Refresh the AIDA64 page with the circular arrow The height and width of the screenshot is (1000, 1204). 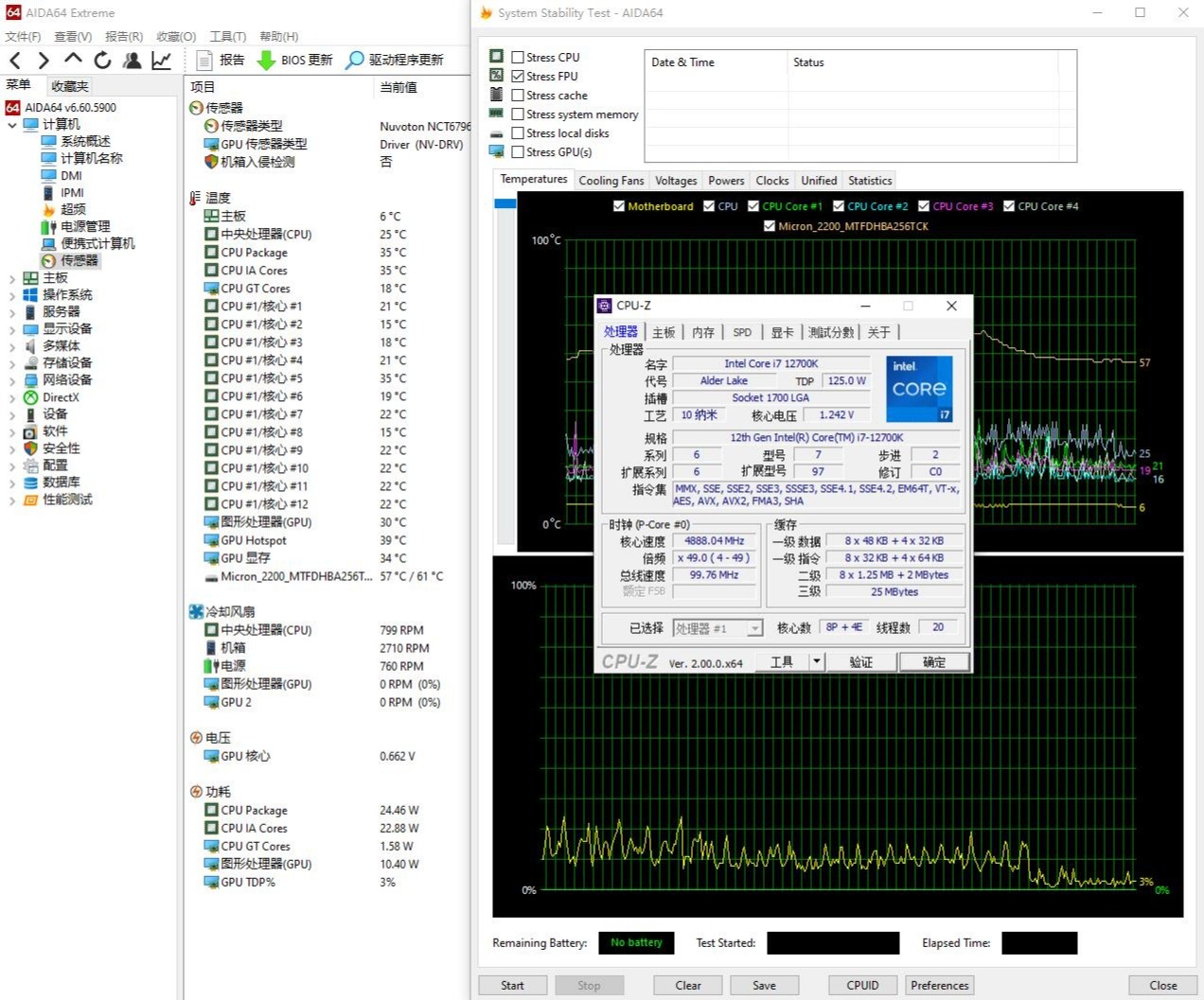coord(102,61)
